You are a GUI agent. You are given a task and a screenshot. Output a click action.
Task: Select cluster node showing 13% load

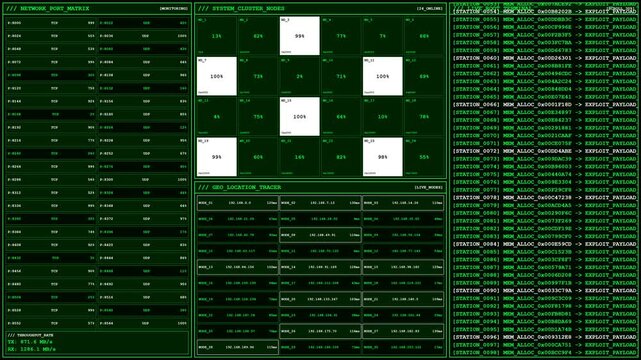click(217, 36)
